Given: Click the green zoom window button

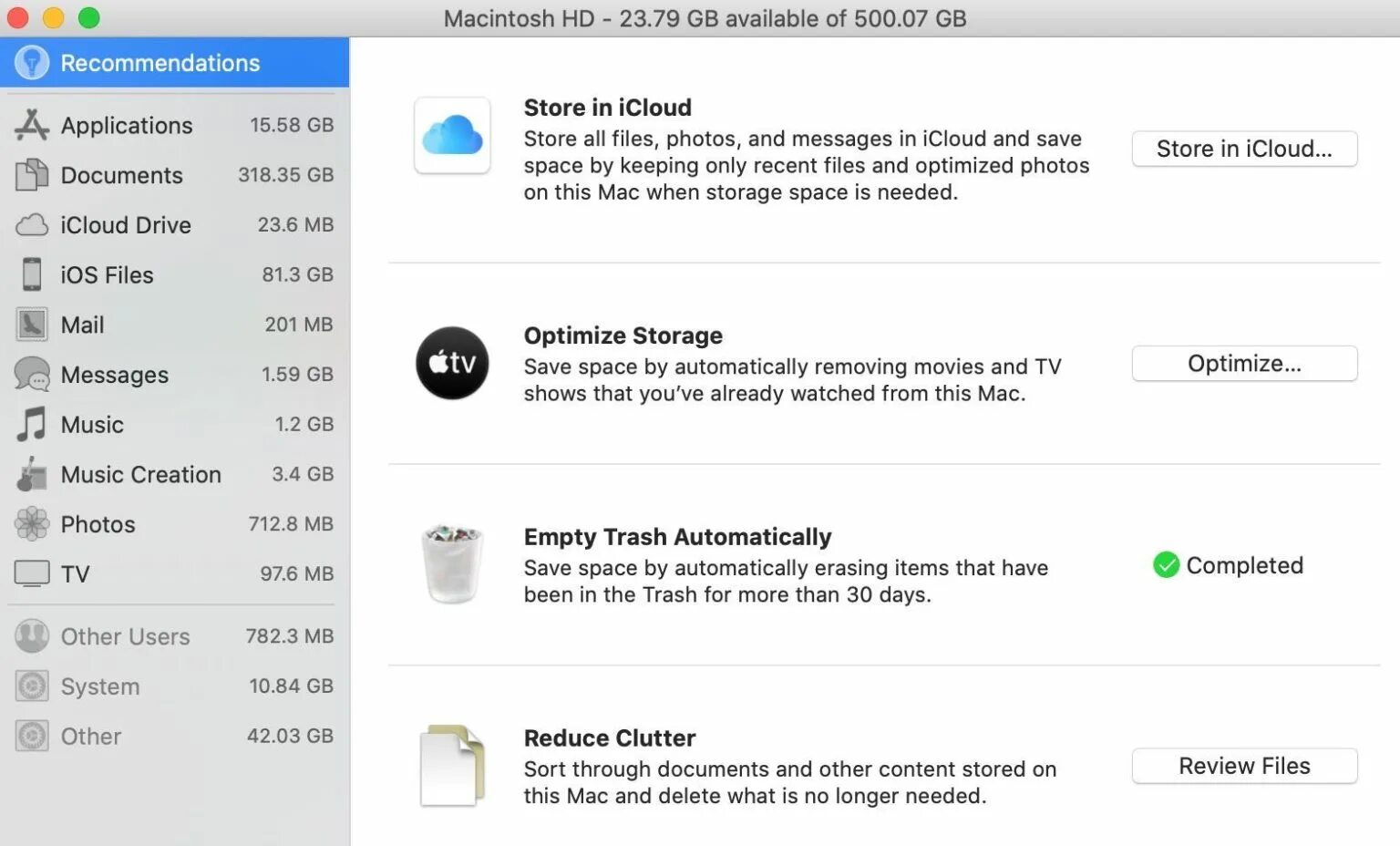Looking at the screenshot, I should (x=88, y=17).
